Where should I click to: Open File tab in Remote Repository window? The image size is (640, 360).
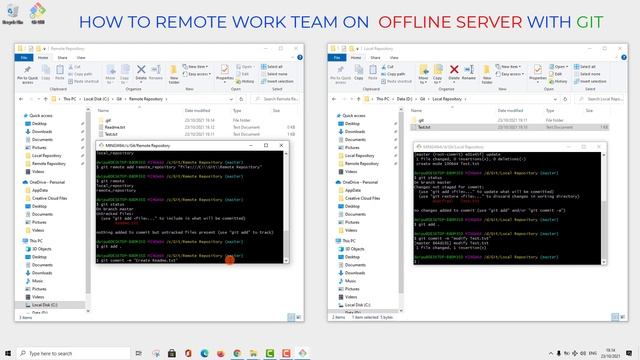click(24, 58)
